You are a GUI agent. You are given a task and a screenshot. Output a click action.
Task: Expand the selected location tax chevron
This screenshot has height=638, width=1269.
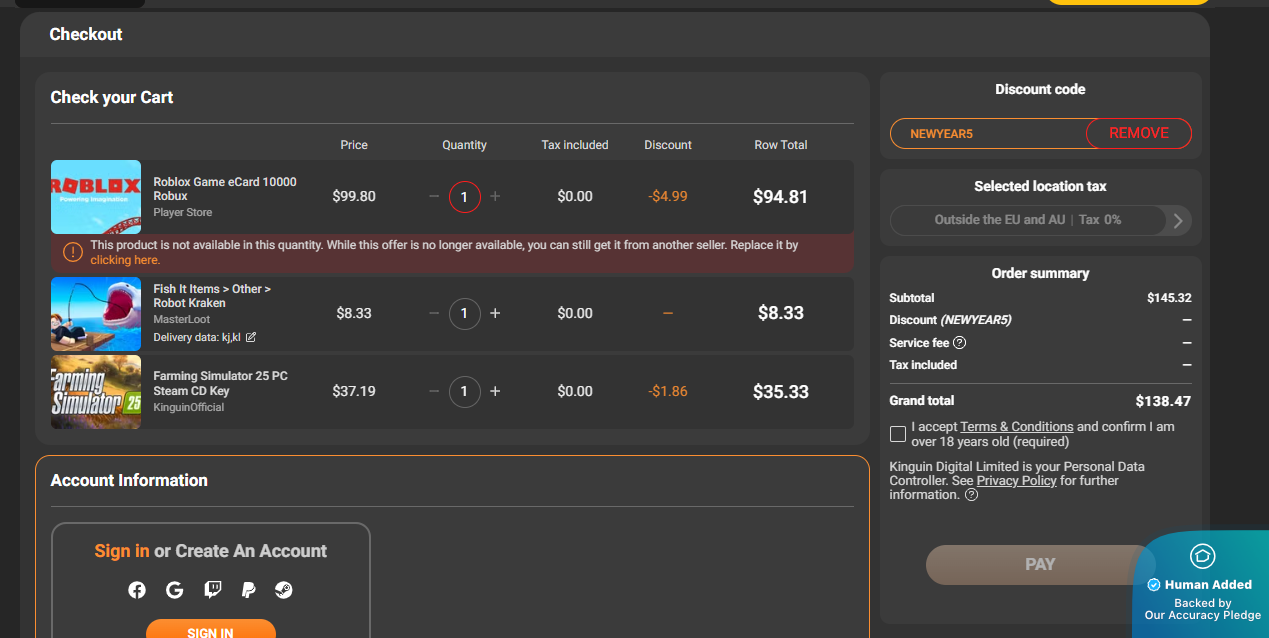(1178, 220)
